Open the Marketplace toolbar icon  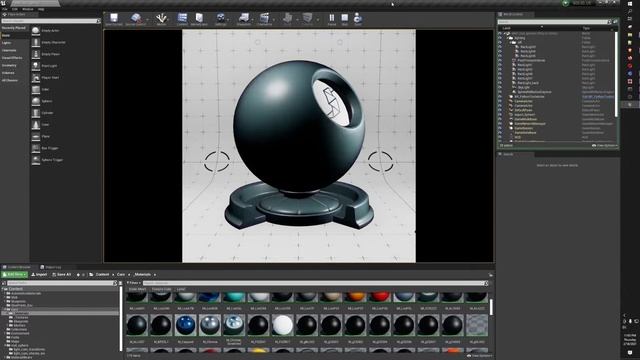(x=199, y=18)
